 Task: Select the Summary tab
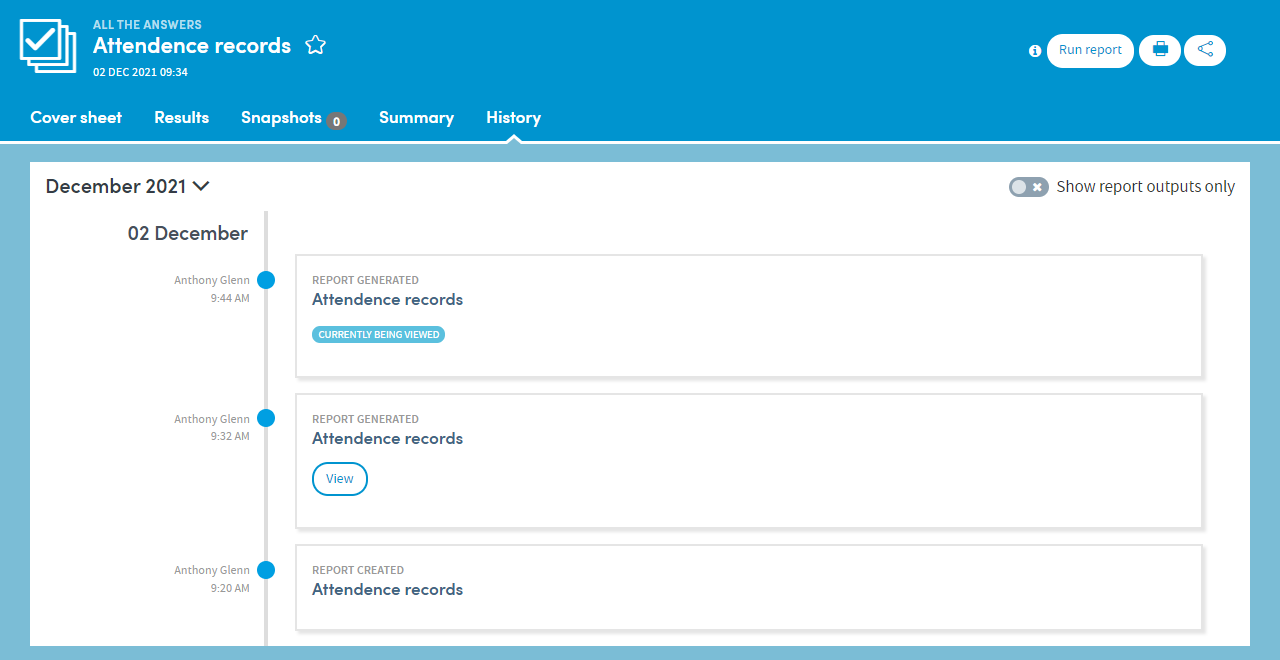tap(416, 118)
